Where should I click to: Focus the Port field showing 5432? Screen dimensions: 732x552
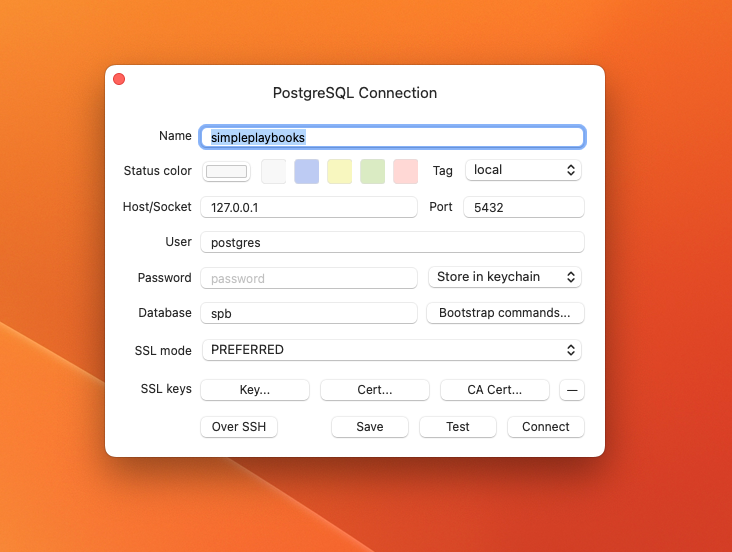(x=523, y=207)
